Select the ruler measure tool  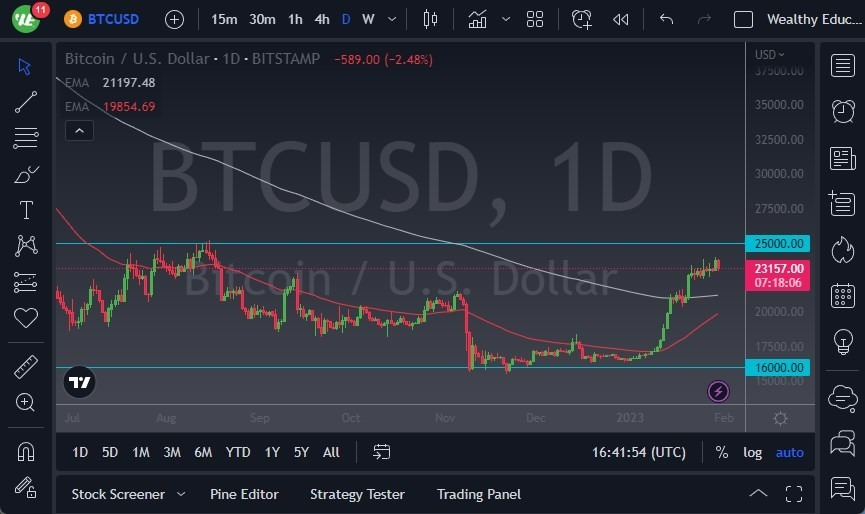(26, 367)
